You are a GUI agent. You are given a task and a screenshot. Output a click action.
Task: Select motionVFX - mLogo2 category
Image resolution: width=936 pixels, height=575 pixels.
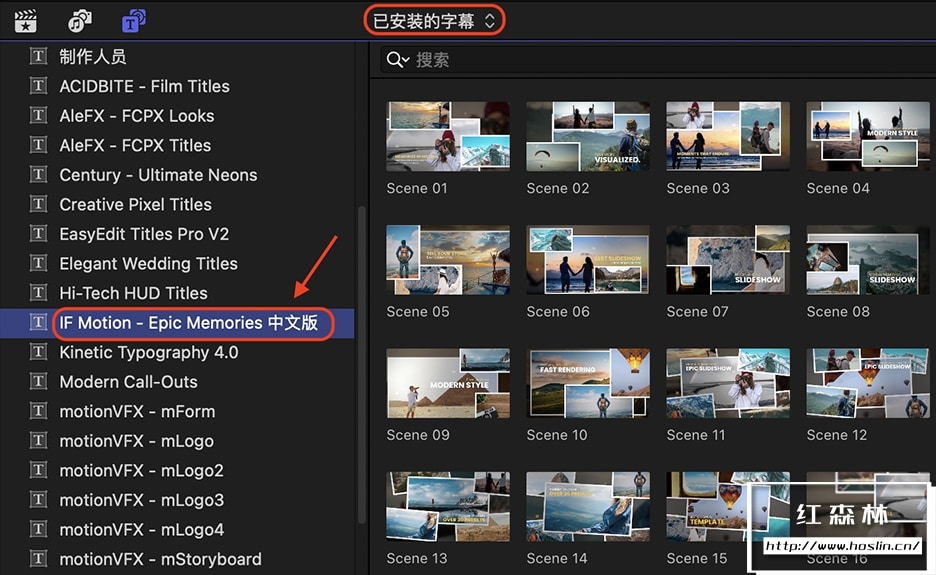click(177, 471)
